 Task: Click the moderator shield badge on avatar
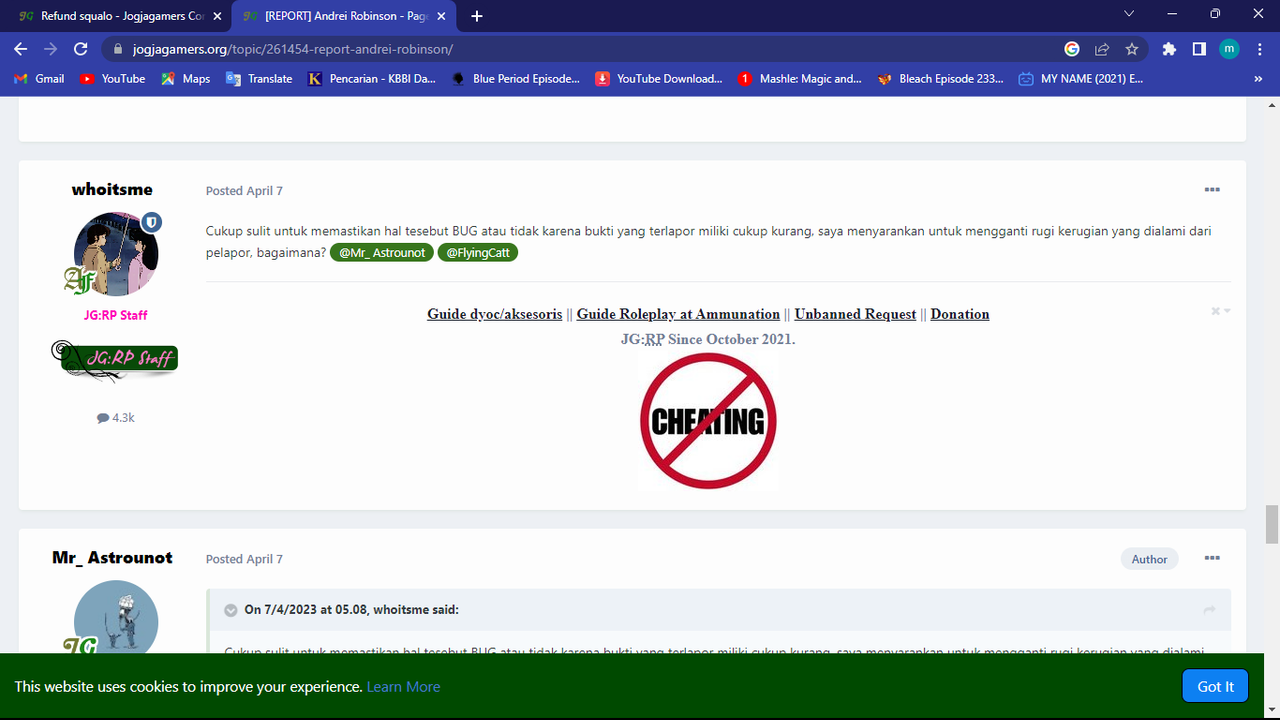pos(152,222)
